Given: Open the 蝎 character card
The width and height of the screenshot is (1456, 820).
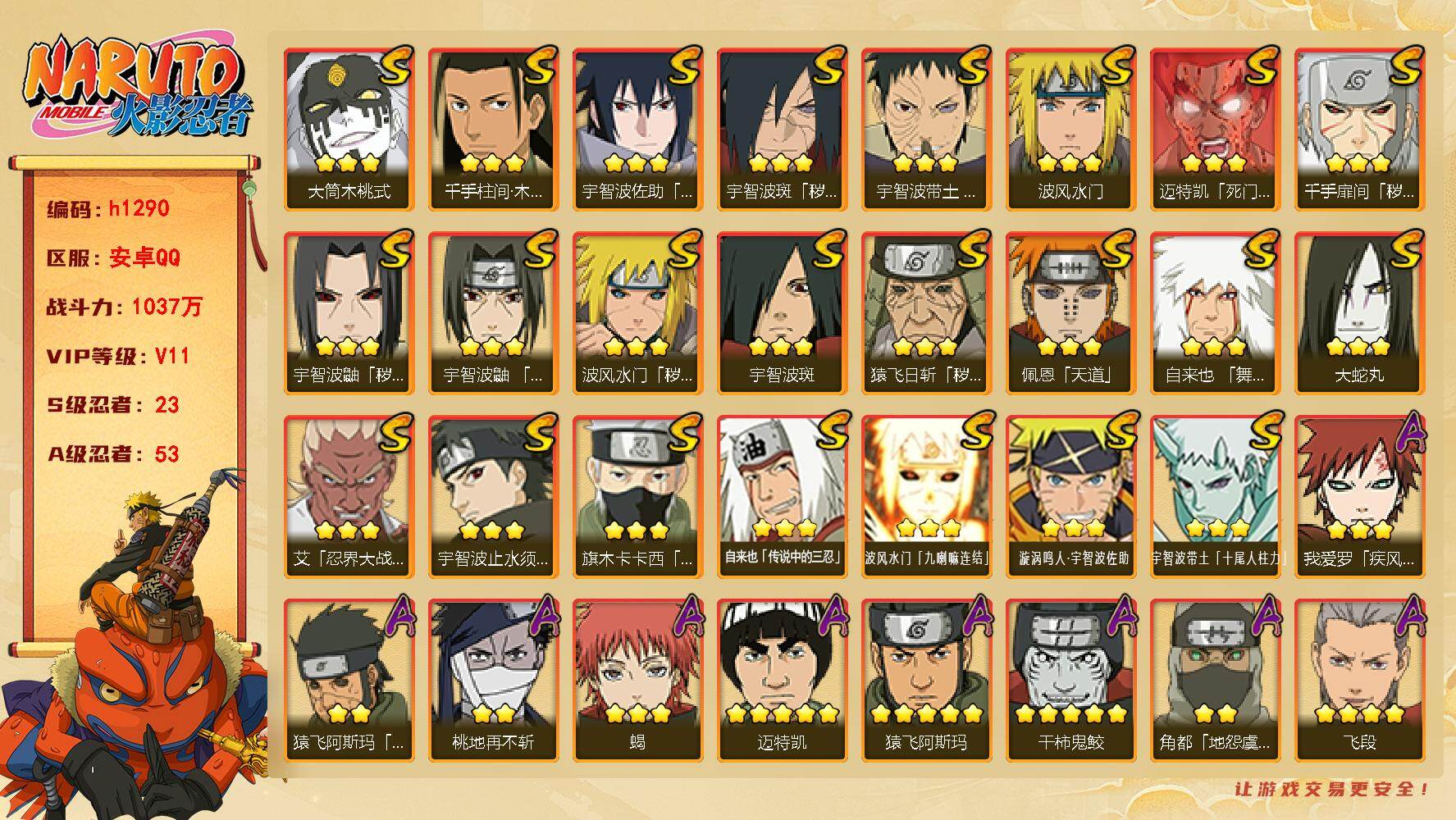Looking at the screenshot, I should click(637, 680).
